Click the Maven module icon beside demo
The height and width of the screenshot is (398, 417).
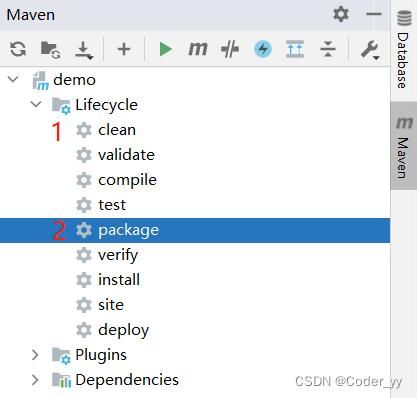(x=40, y=80)
